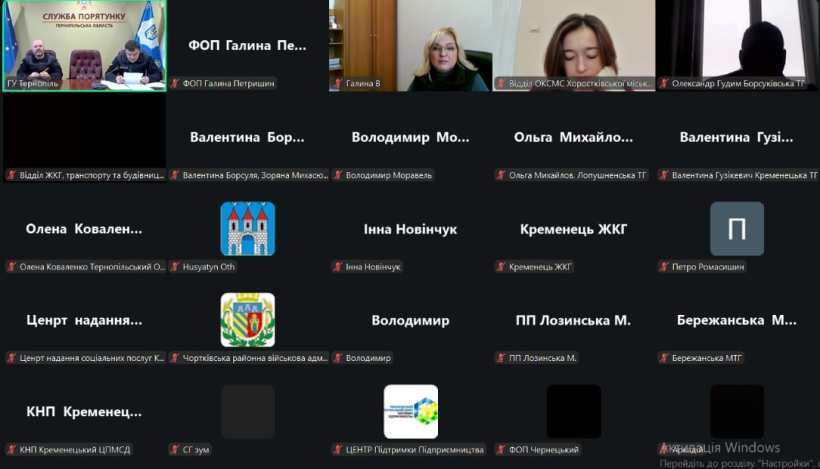Click Чортківська районна coat of arms avatar

coord(247,320)
